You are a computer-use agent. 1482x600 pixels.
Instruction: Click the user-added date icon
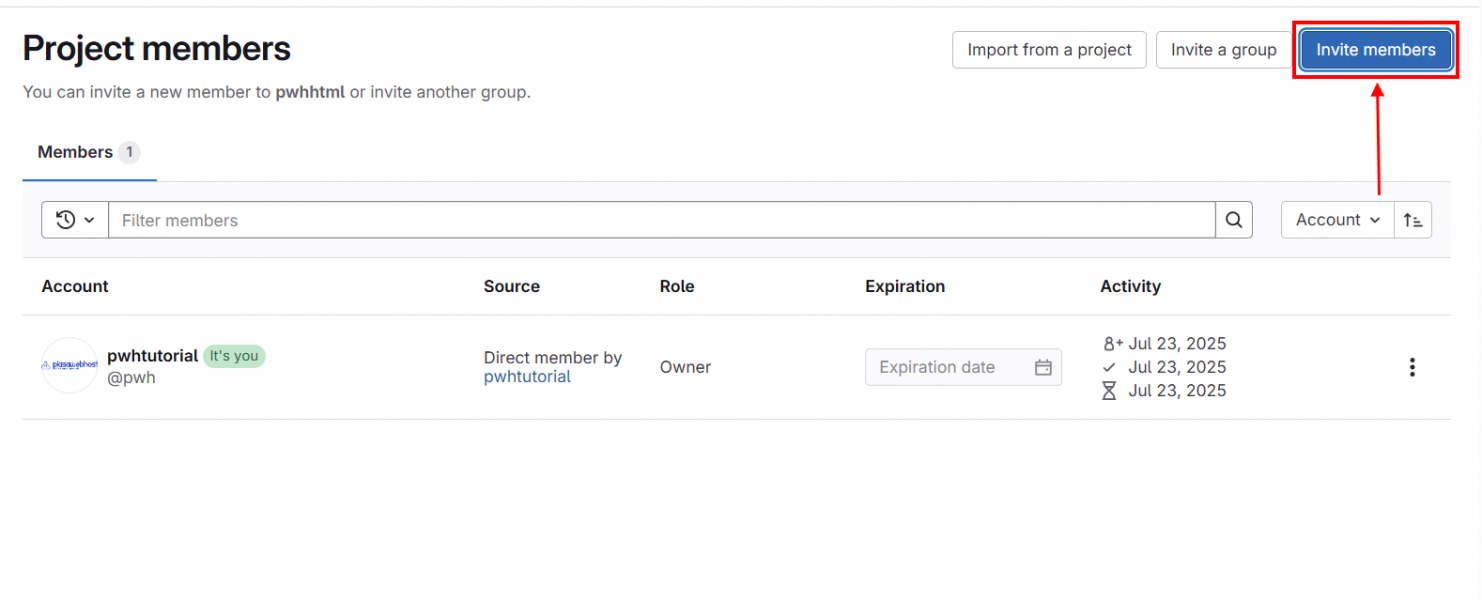pyautogui.click(x=1113, y=344)
